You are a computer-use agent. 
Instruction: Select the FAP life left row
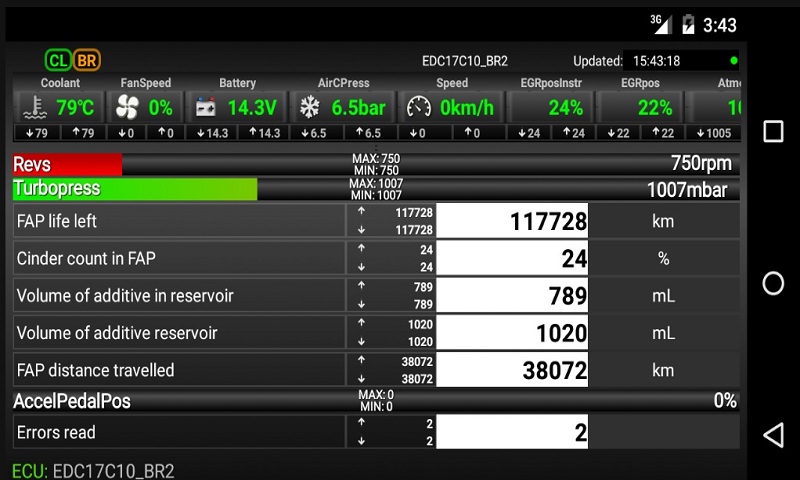[376, 221]
